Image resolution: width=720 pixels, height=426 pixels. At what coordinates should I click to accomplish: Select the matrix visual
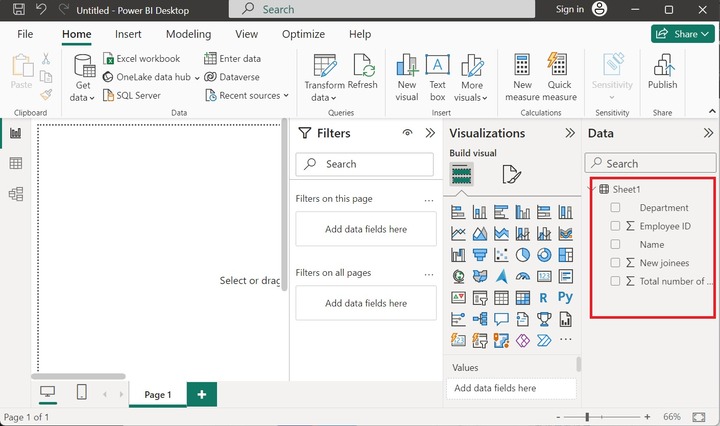[523, 298]
